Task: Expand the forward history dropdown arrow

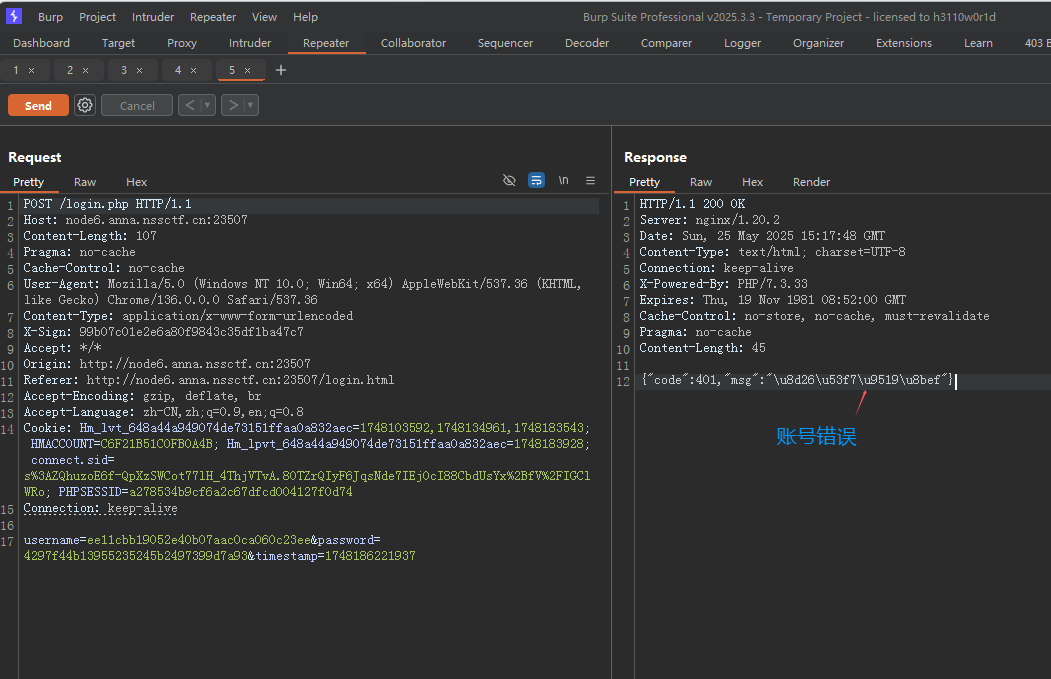Action: [x=250, y=105]
